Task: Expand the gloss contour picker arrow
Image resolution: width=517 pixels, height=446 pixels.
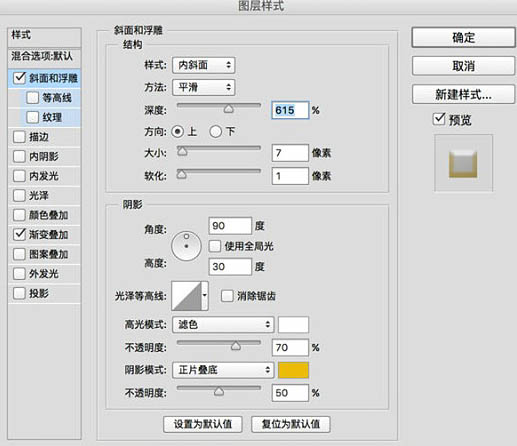Action: coord(205,296)
